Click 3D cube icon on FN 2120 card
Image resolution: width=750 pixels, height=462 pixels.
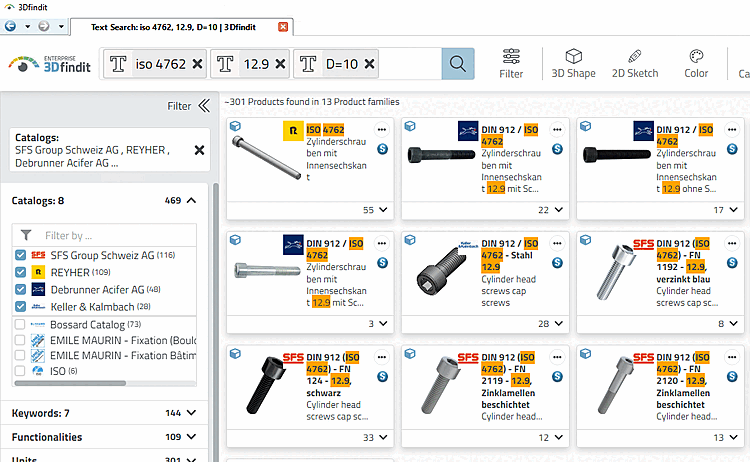[585, 354]
